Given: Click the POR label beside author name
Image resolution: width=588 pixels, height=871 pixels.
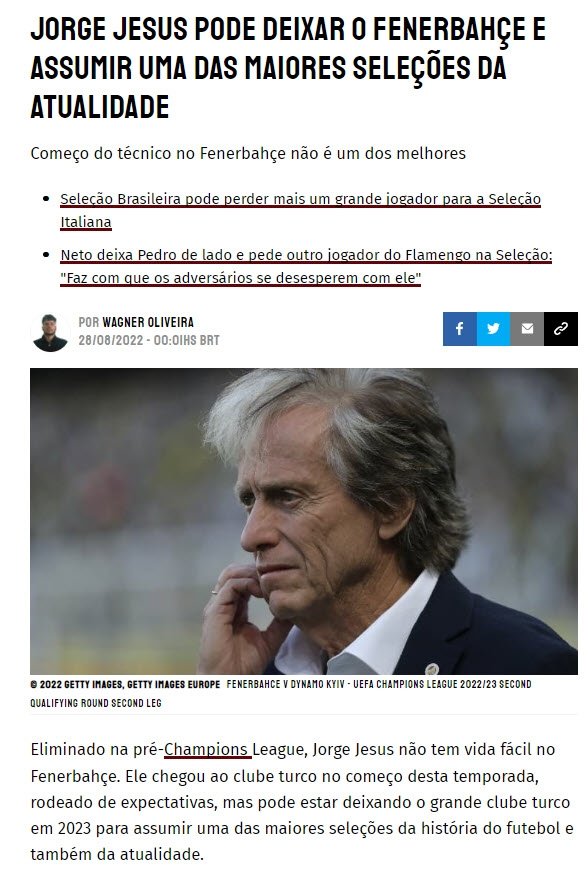Looking at the screenshot, I should click(x=89, y=322).
